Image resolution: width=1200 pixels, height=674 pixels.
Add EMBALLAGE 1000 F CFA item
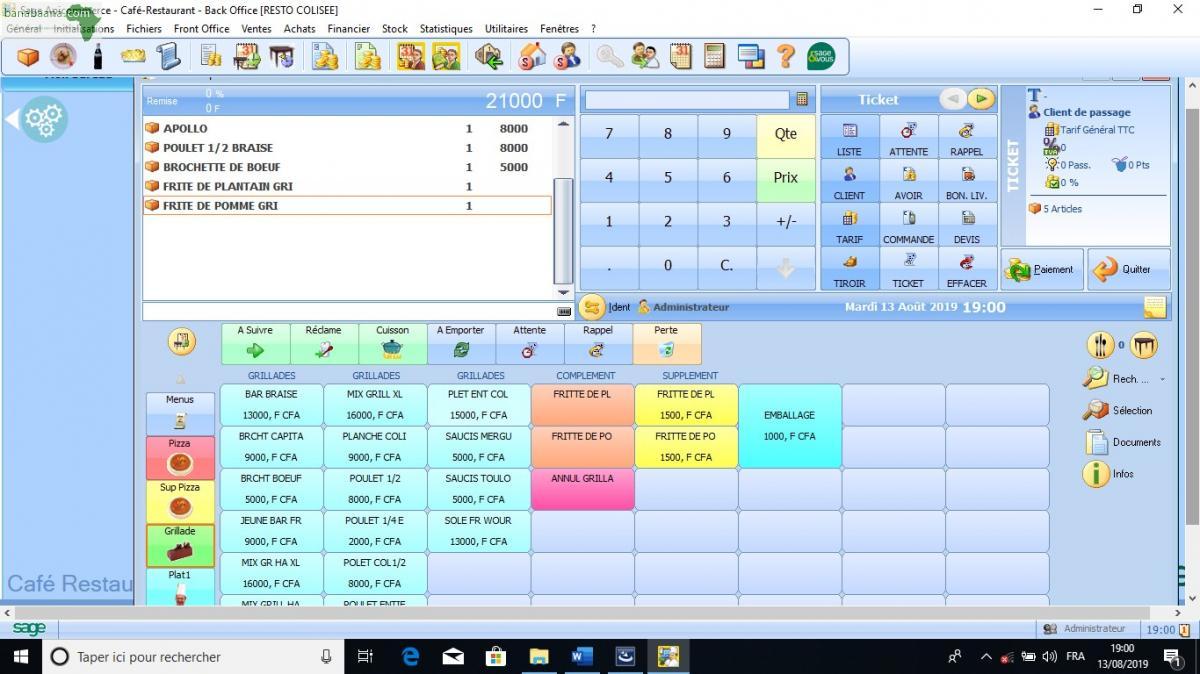790,426
